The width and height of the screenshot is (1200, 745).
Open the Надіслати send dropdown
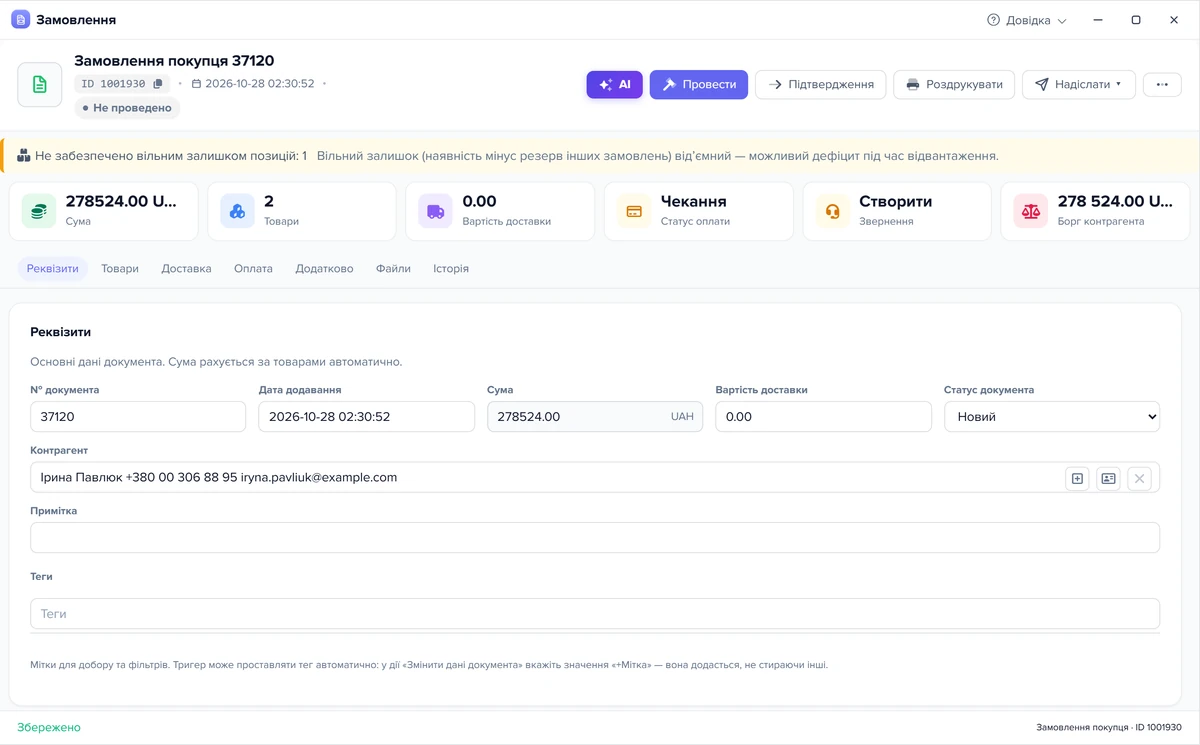click(x=1078, y=85)
